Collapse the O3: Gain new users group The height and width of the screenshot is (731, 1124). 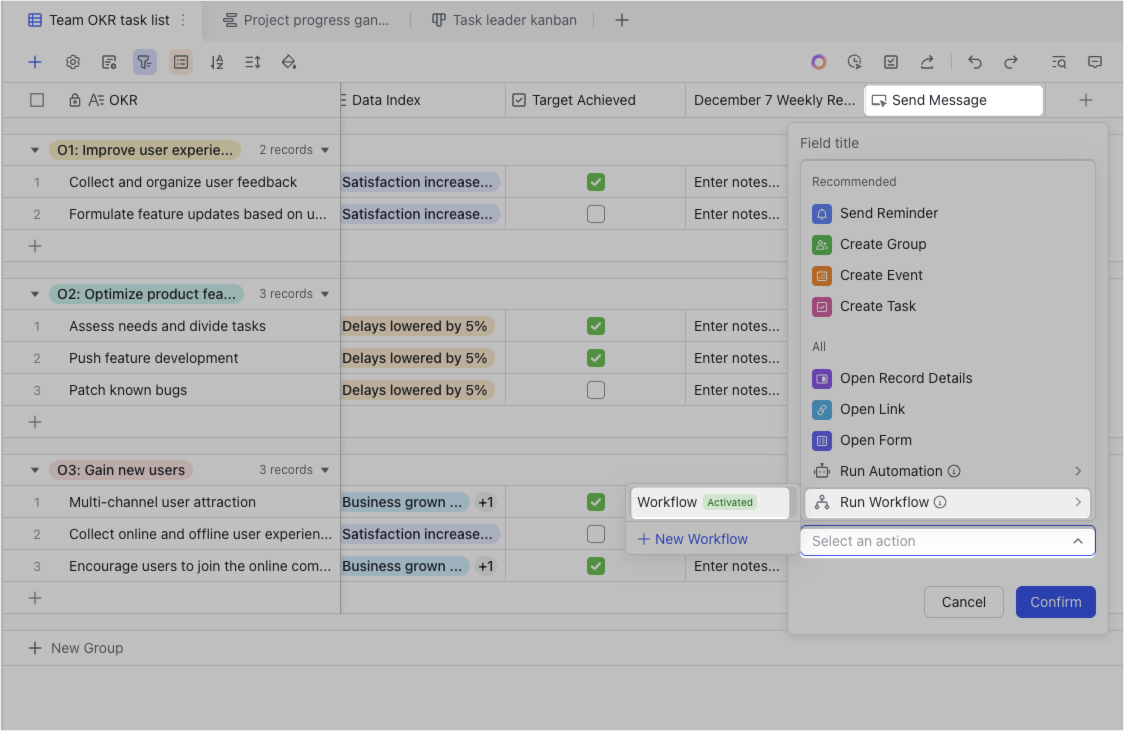(x=34, y=470)
